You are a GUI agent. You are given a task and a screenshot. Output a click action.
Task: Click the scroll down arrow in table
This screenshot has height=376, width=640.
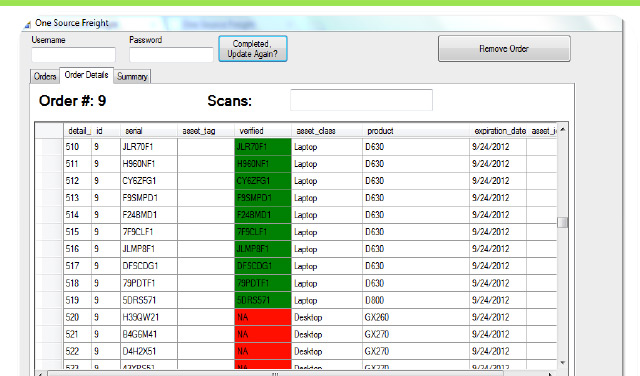point(563,363)
